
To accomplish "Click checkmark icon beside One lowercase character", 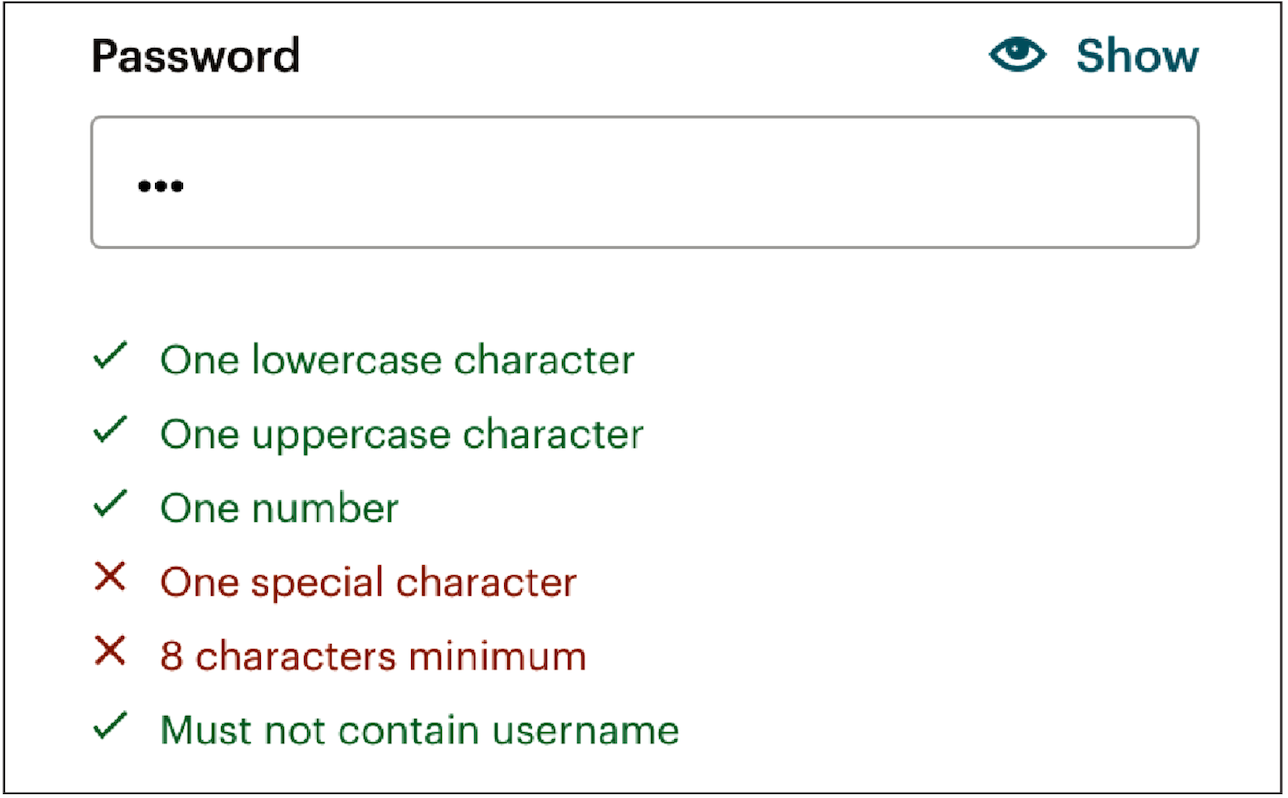I will 109,358.
